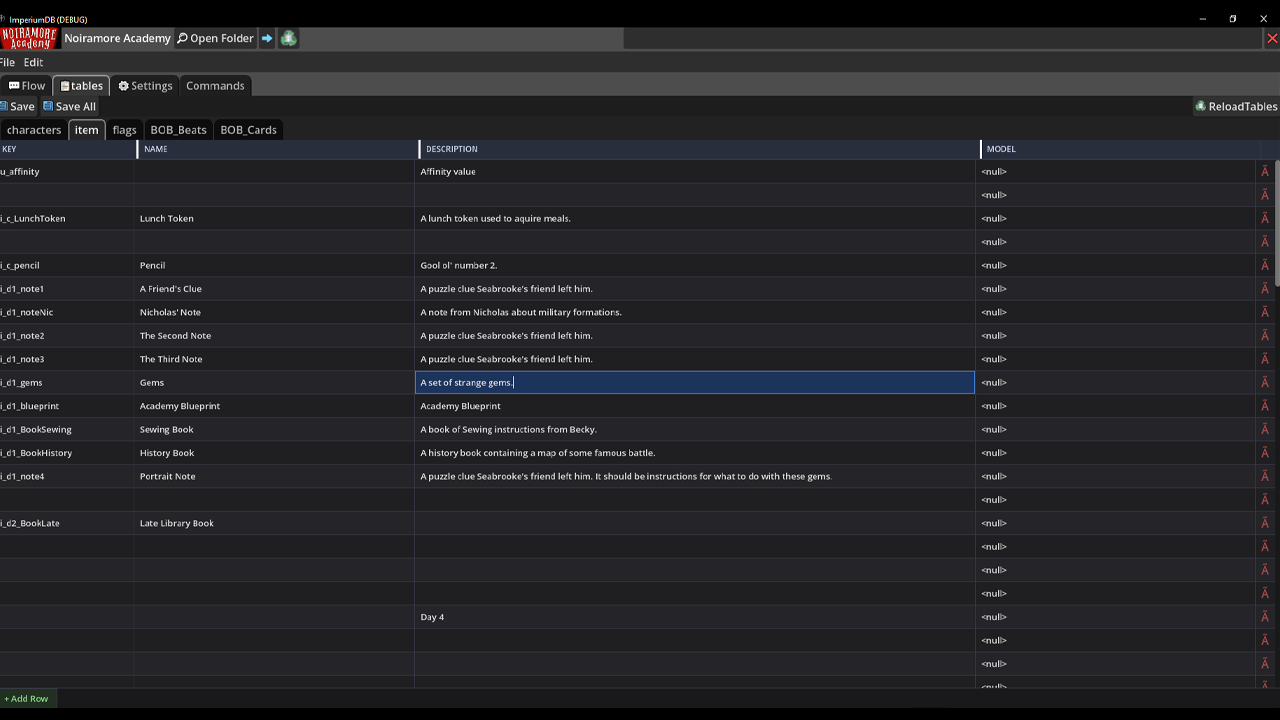Open the flags table tab
This screenshot has height=720, width=1280.
pos(124,130)
